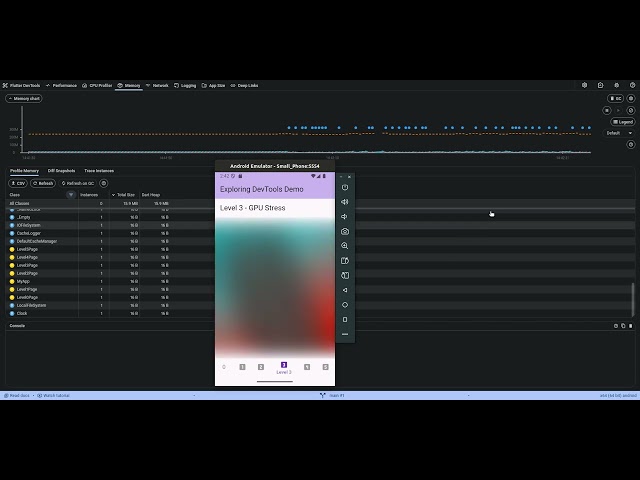Collapse the Memory chart section

coord(24,98)
